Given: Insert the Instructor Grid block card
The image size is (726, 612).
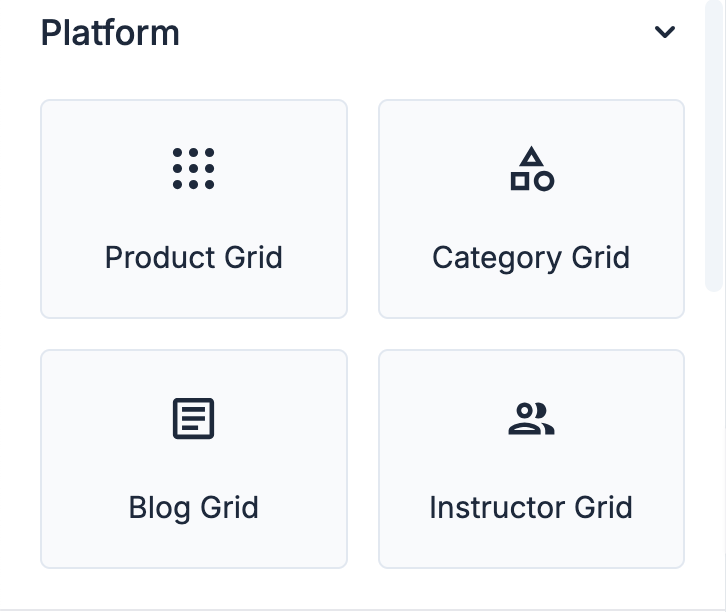Looking at the screenshot, I should (531, 459).
